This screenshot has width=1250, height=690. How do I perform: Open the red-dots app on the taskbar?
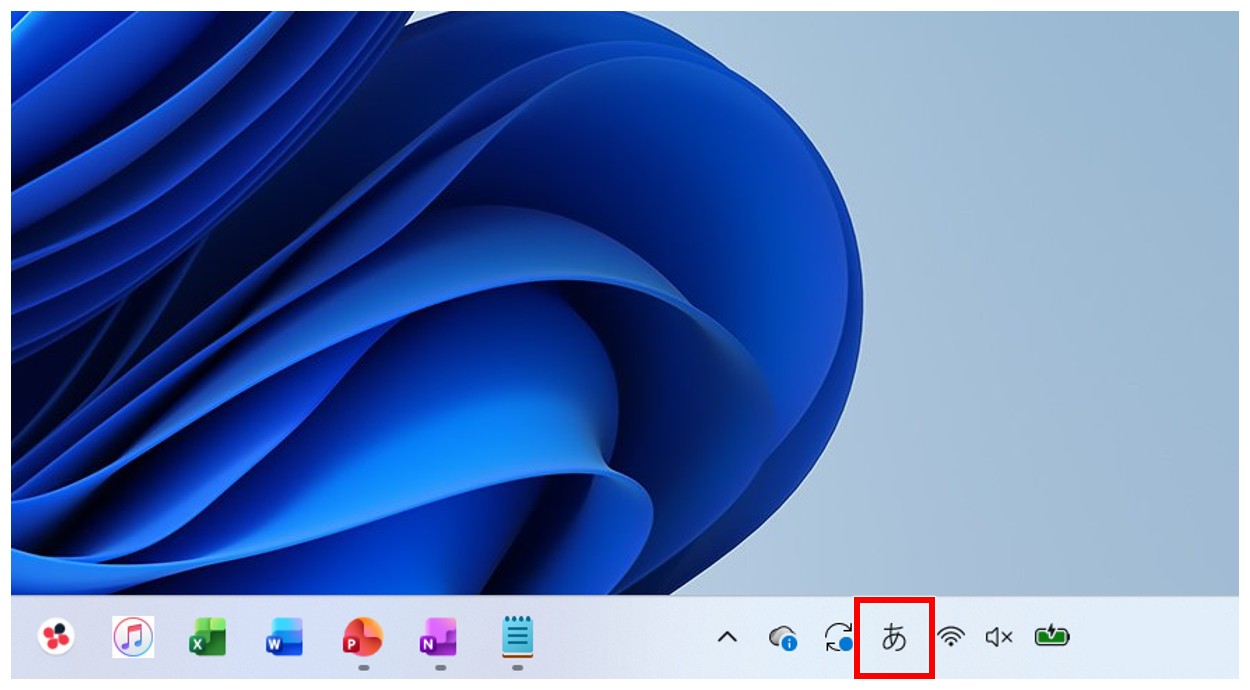click(56, 636)
